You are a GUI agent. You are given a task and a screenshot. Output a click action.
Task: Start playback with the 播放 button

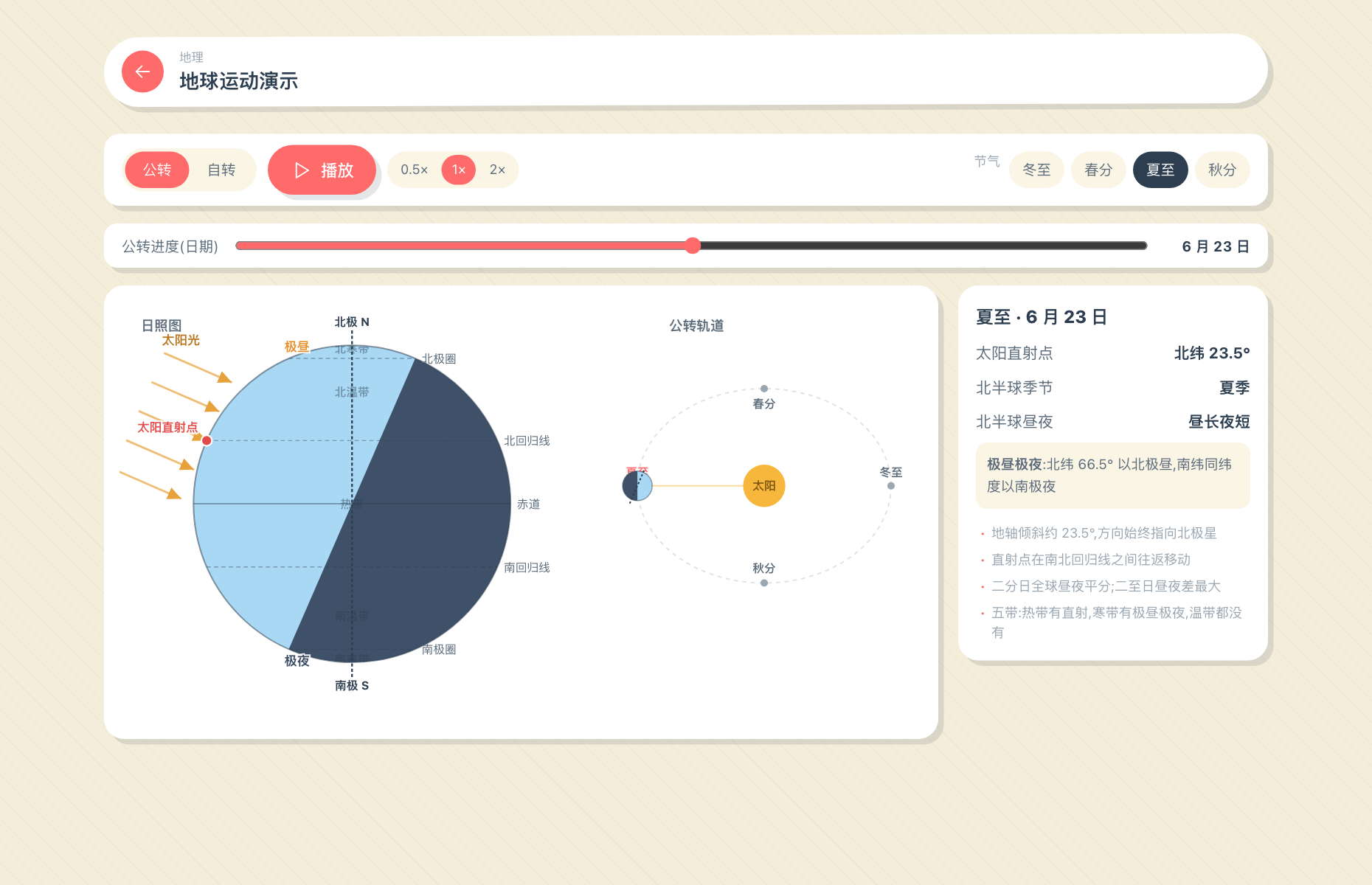pos(322,170)
